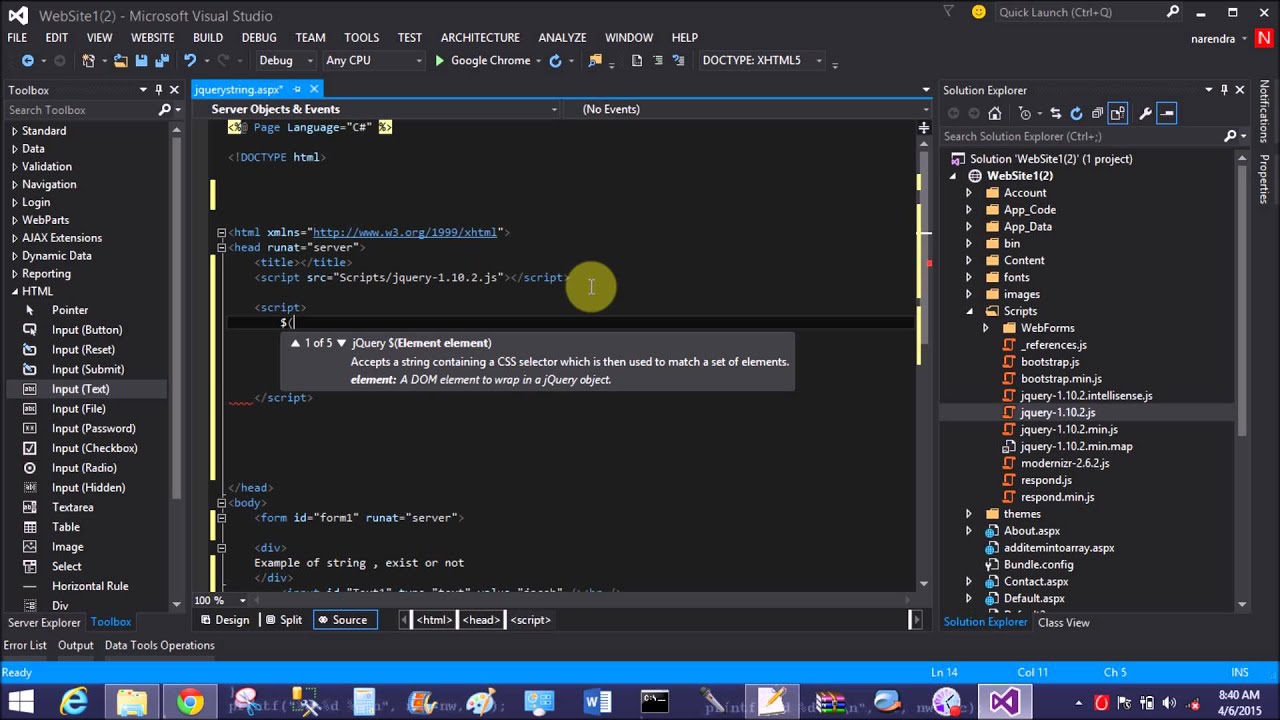This screenshot has height=720, width=1280.
Task: Click the feedback smiley icon in title bar
Action: pyautogui.click(x=978, y=12)
